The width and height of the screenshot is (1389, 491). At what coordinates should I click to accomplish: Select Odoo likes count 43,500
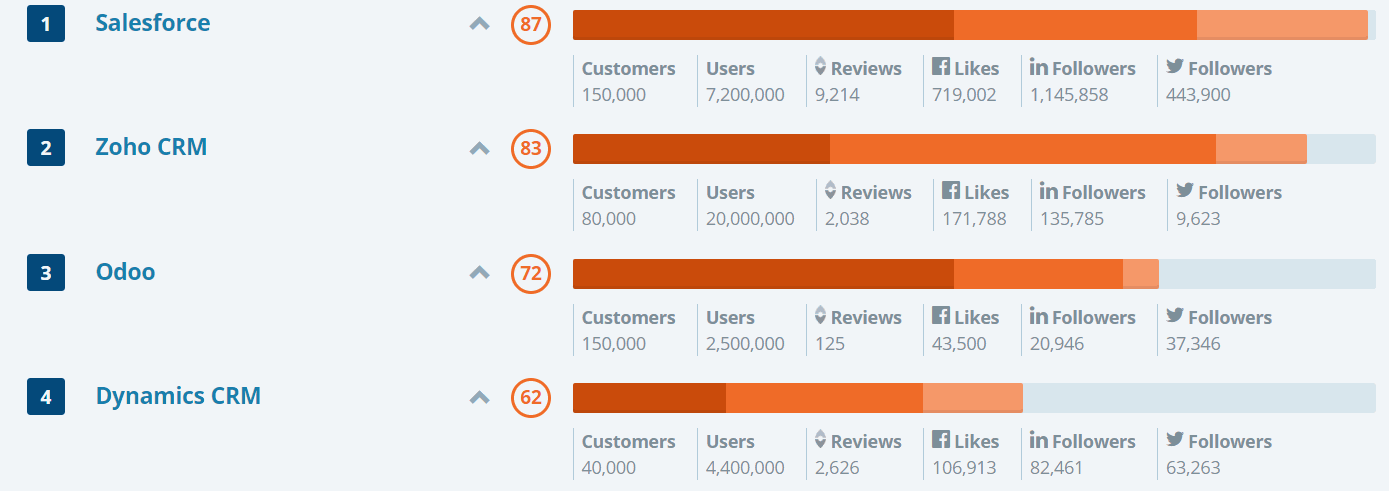click(959, 344)
